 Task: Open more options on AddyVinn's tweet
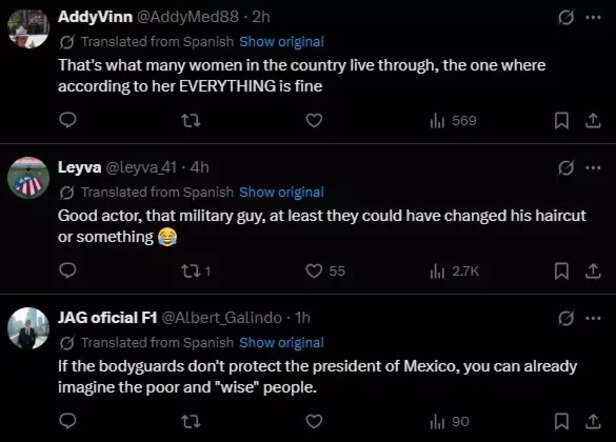coord(594,17)
